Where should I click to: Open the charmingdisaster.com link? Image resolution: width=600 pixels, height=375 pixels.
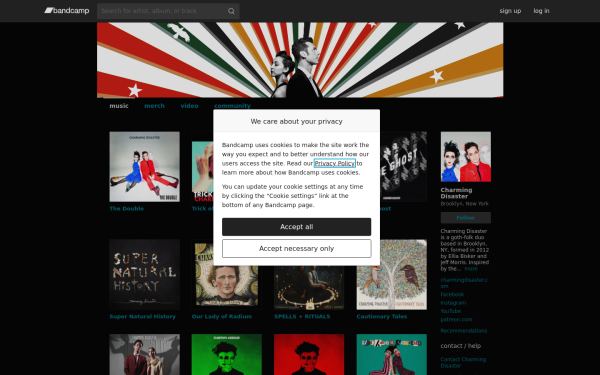(x=464, y=283)
